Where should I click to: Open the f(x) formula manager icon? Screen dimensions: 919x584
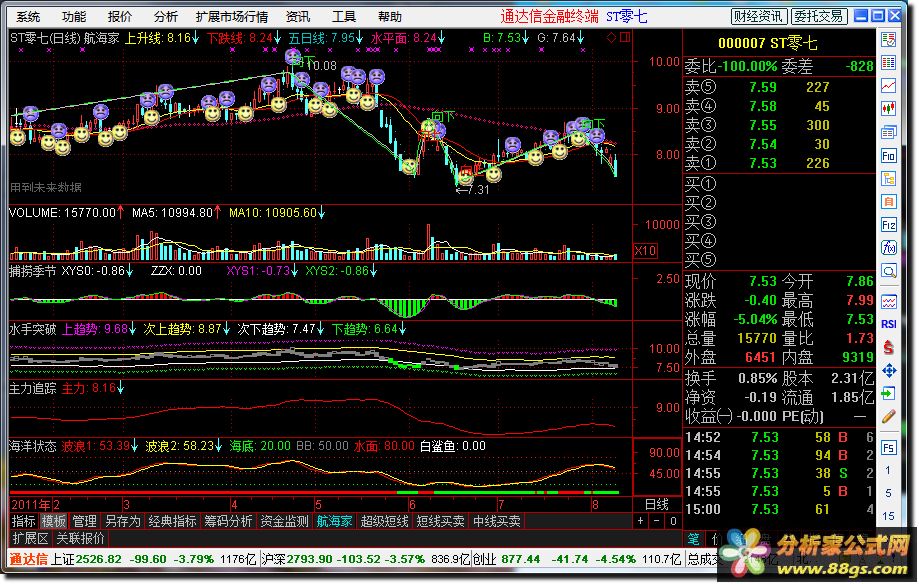889,247
